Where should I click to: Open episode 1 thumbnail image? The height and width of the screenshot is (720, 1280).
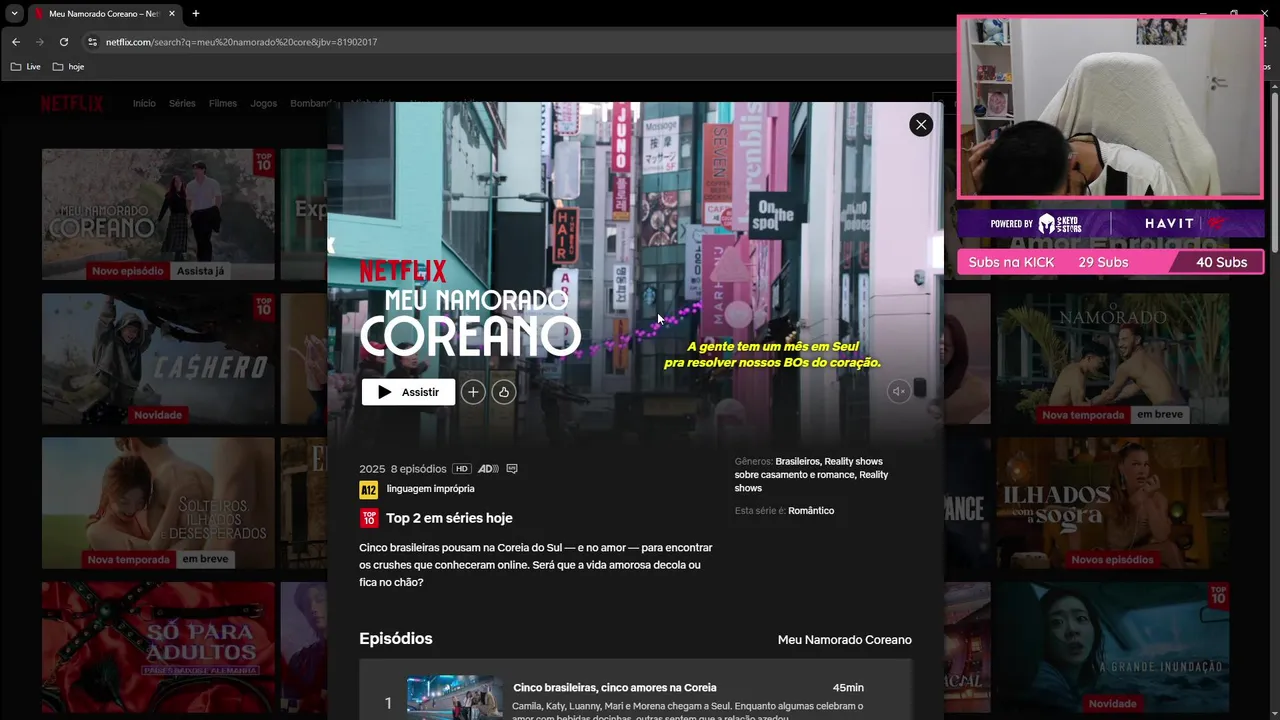coord(455,698)
